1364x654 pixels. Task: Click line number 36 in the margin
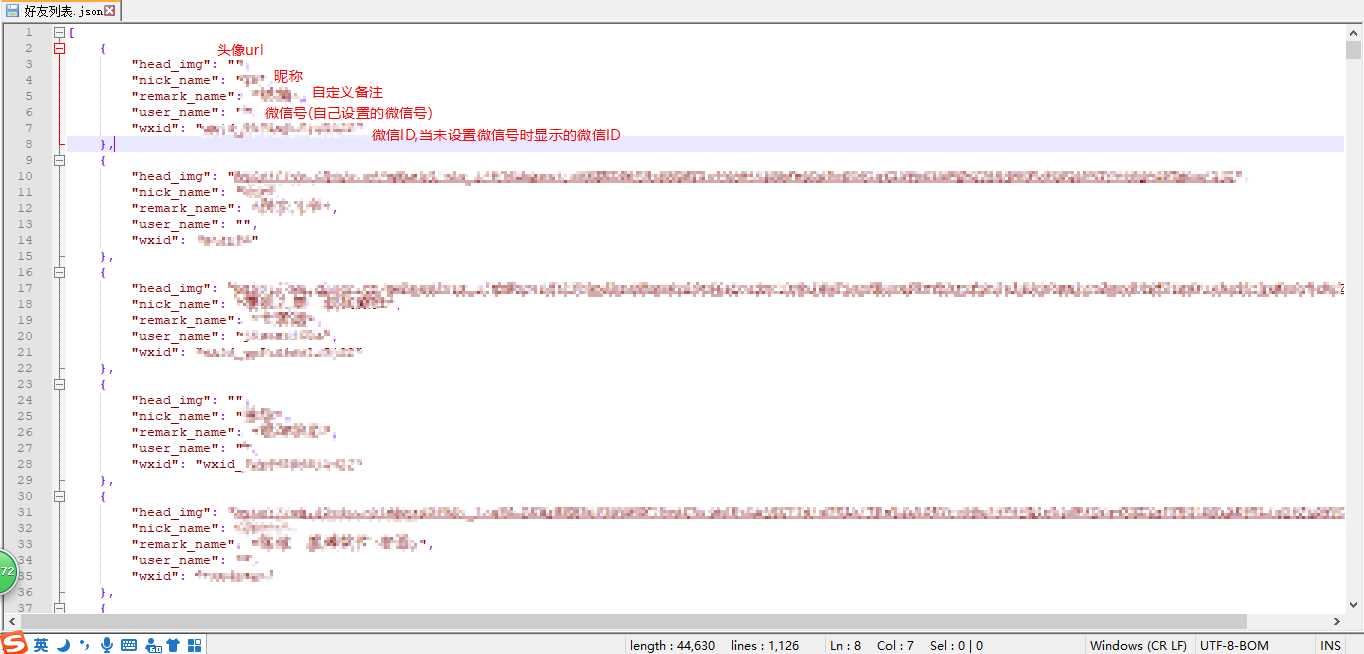tap(25, 592)
